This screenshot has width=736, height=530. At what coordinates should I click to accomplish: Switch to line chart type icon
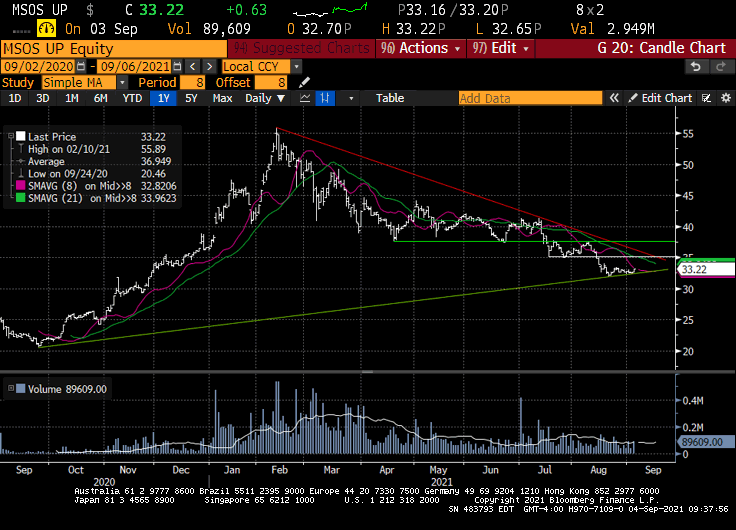(x=305, y=98)
